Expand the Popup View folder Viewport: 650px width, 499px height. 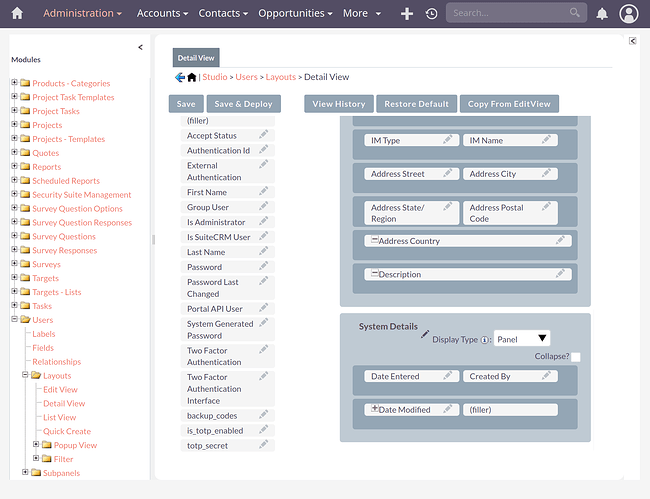pos(36,444)
